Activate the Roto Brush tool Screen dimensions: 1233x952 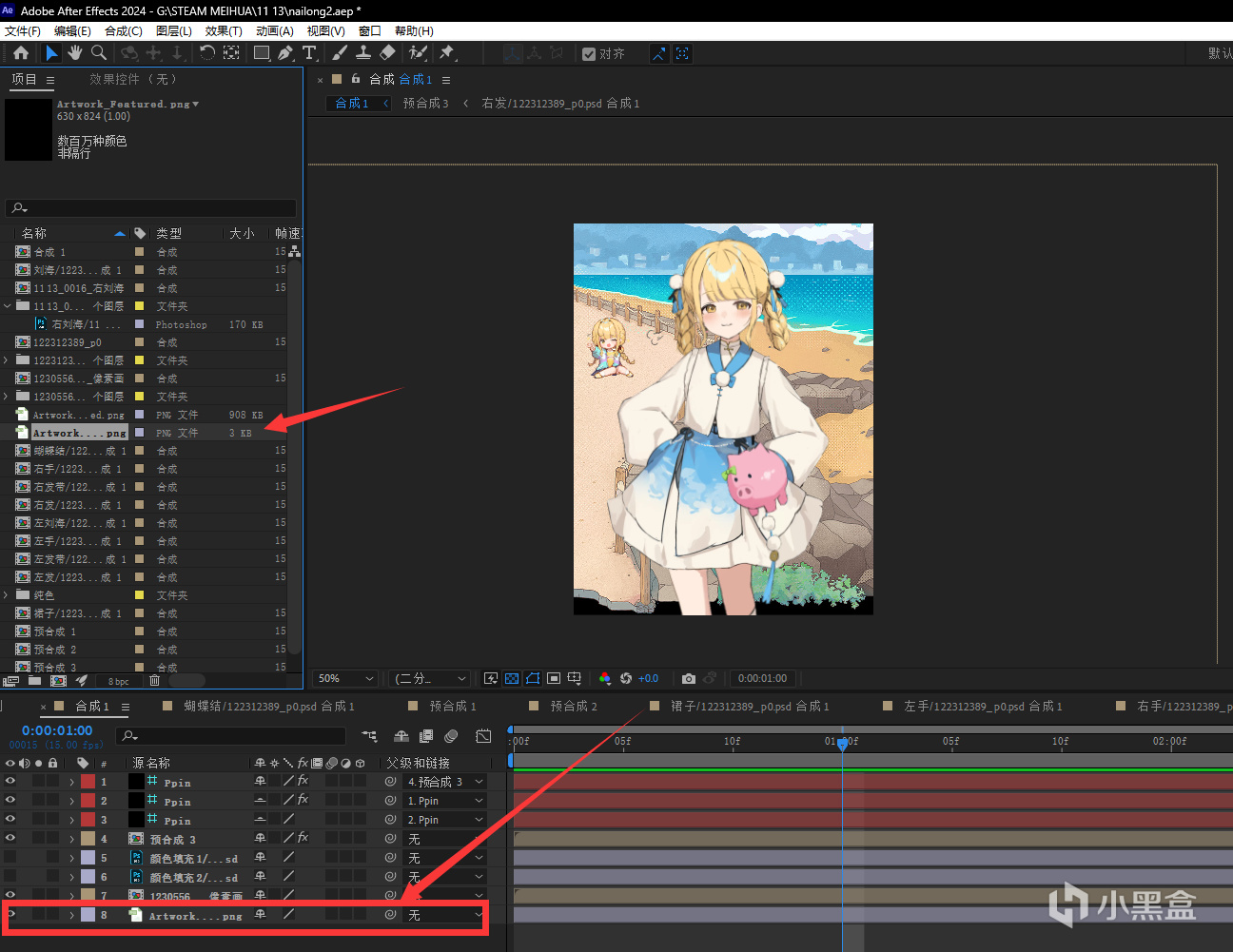(x=418, y=53)
